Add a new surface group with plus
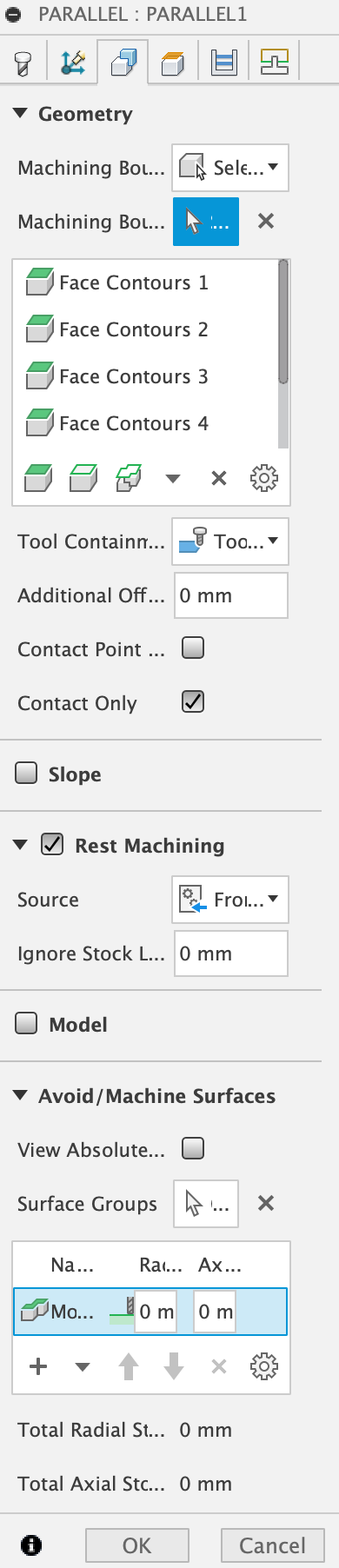This screenshot has width=339, height=1568. [x=38, y=1367]
